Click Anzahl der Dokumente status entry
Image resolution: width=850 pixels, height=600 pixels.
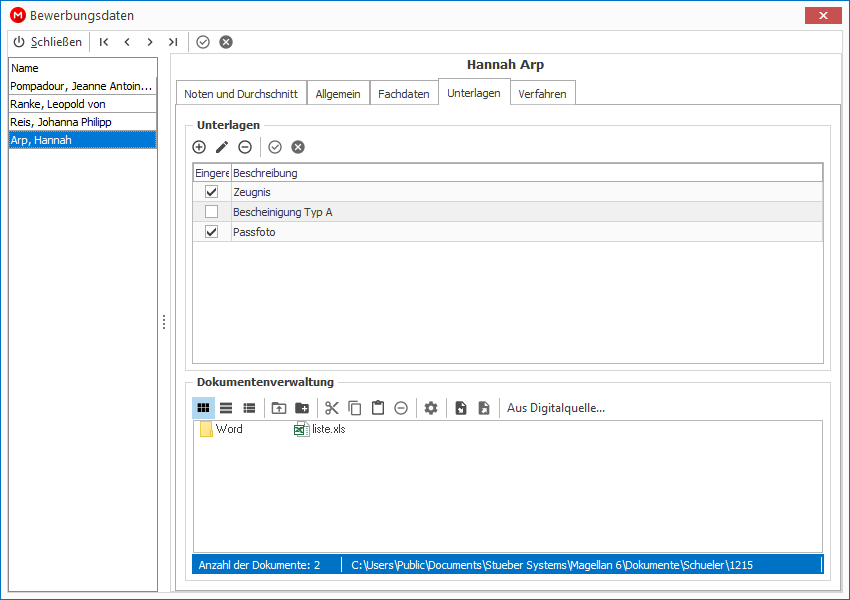click(x=259, y=565)
